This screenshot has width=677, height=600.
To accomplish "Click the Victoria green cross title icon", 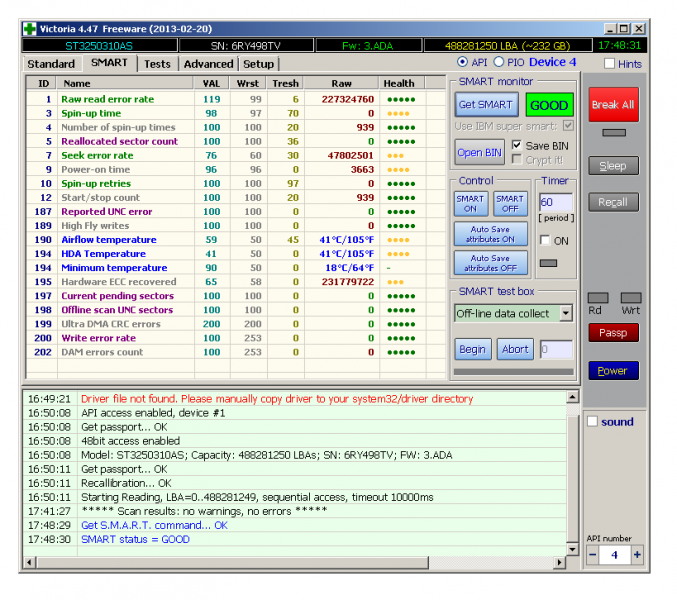I will tap(30, 29).
